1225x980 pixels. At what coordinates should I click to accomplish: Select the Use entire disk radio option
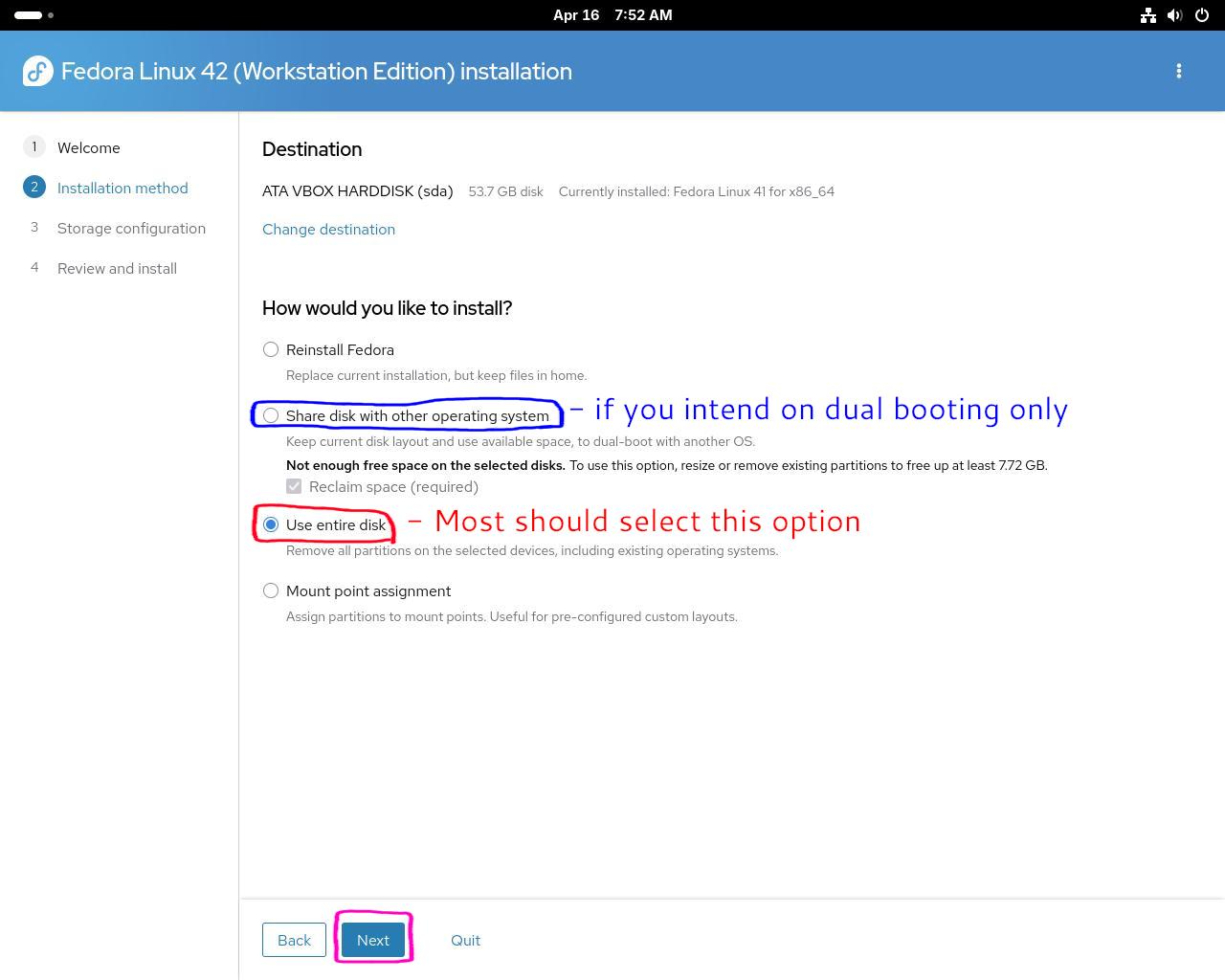pos(271,524)
